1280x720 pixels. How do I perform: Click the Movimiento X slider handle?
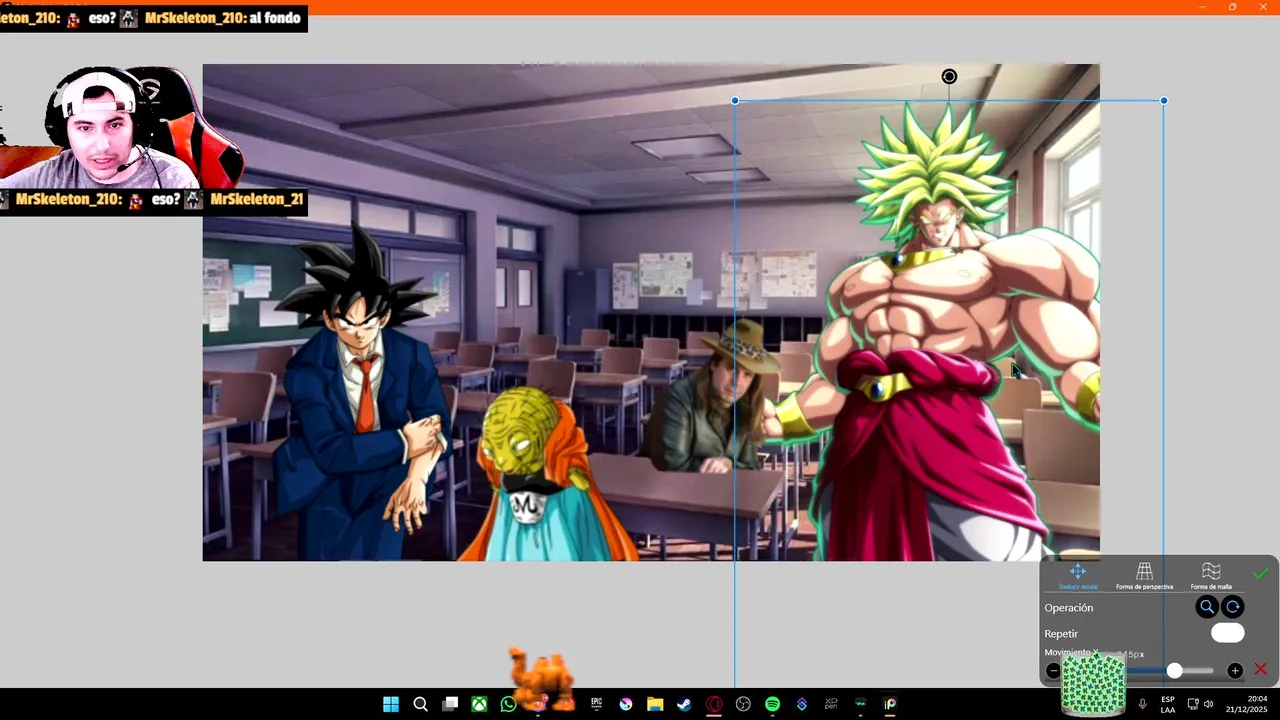(x=1175, y=671)
